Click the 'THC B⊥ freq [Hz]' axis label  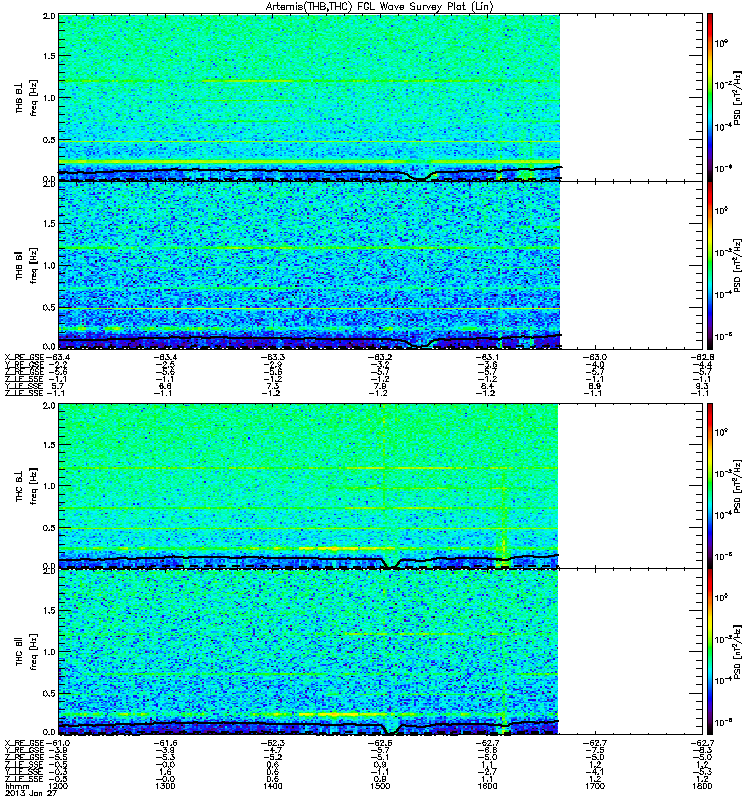tap(27, 486)
